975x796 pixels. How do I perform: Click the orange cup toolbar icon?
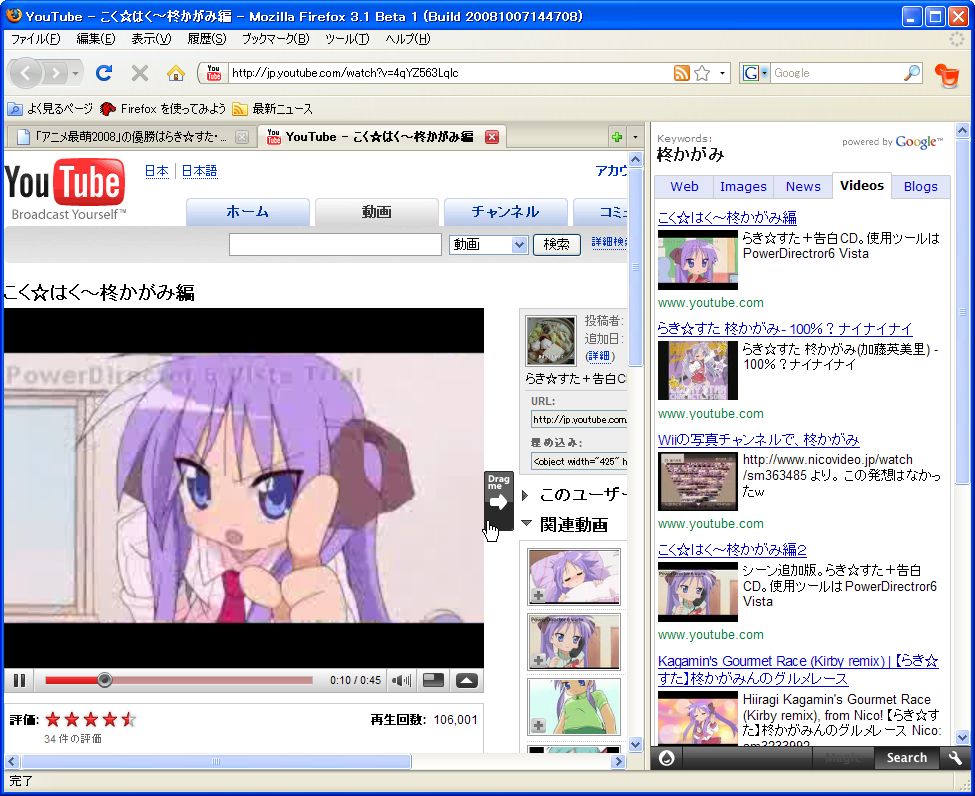946,75
